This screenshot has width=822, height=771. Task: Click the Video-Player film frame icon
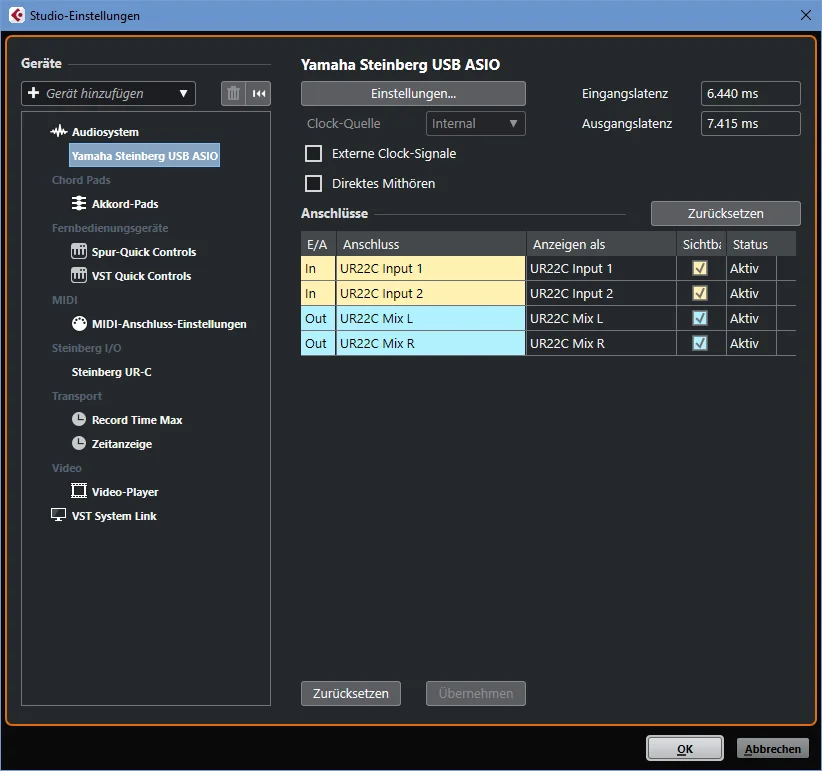point(79,491)
